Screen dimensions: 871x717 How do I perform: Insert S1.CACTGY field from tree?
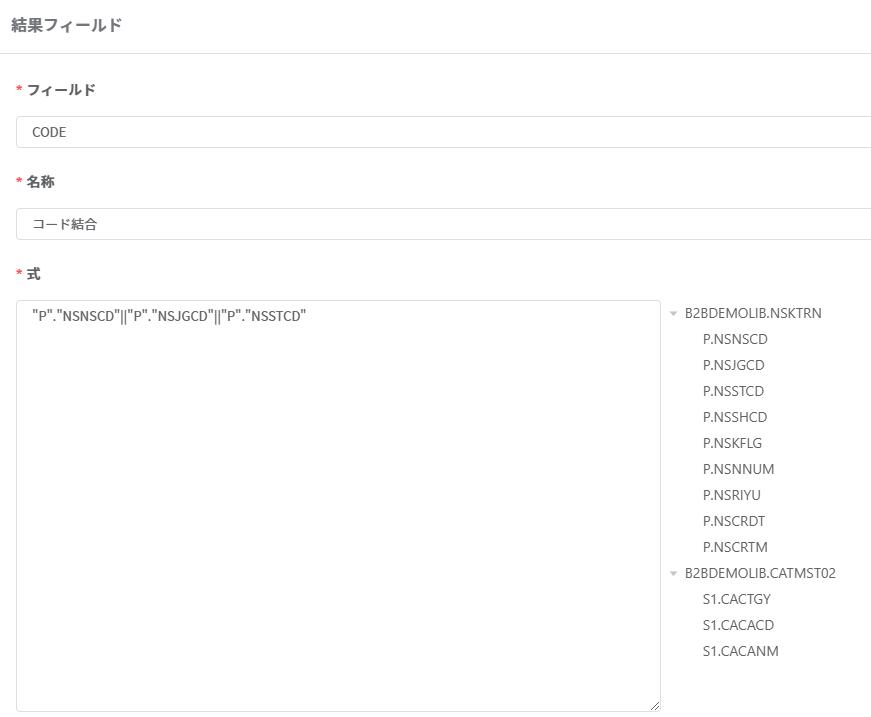click(737, 599)
